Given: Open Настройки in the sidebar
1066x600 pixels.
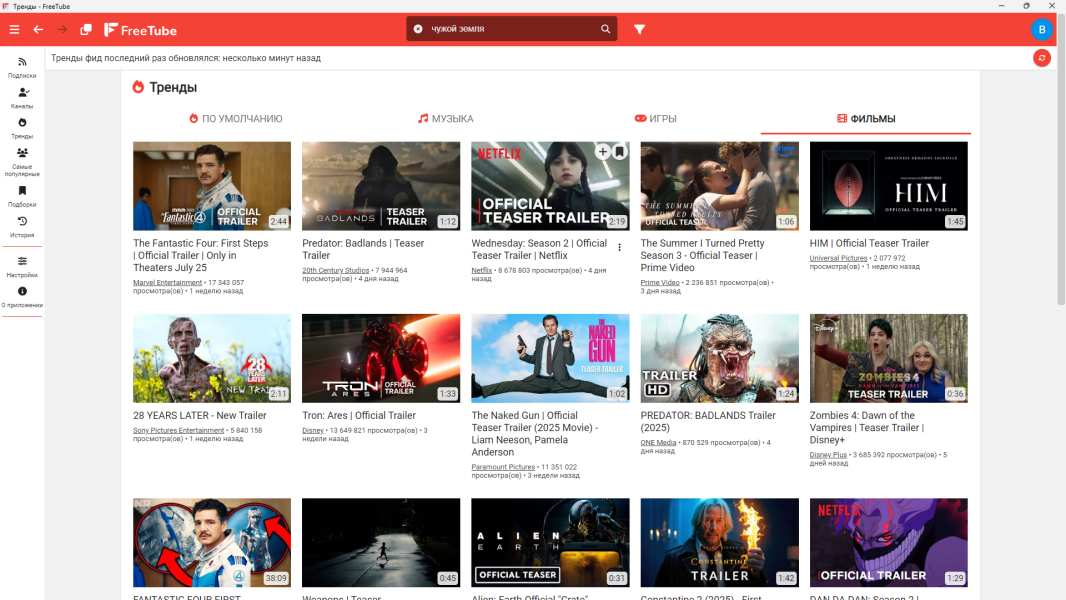Looking at the screenshot, I should [22, 267].
